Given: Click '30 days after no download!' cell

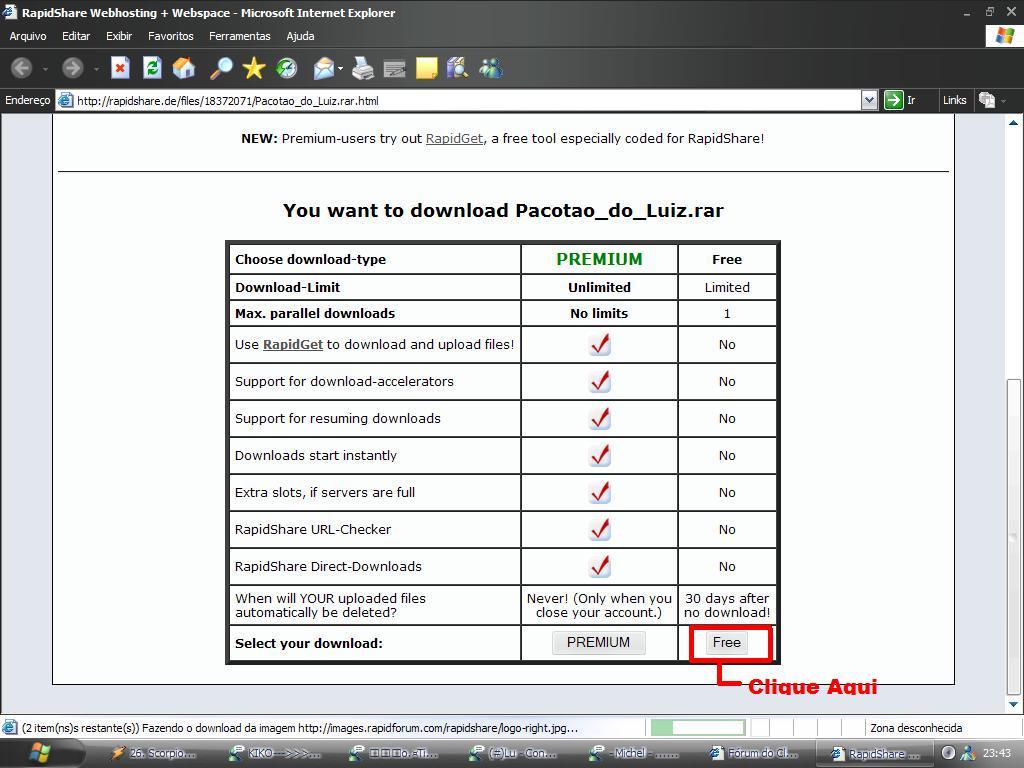Looking at the screenshot, I should tap(727, 605).
